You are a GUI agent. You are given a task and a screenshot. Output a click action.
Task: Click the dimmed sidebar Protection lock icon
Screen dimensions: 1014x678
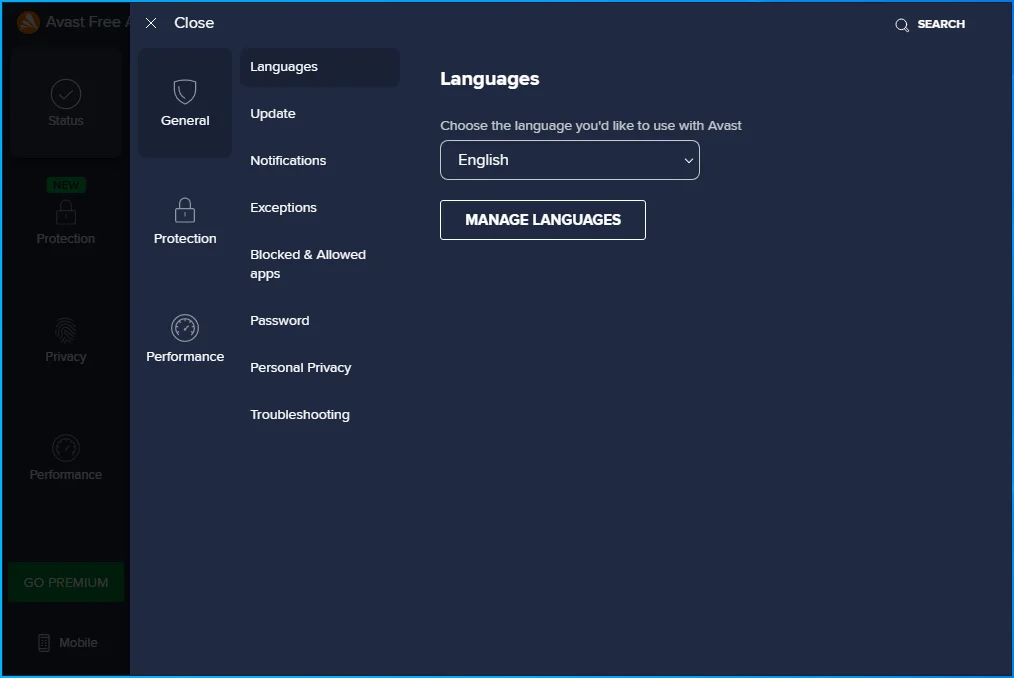pyautogui.click(x=66, y=212)
